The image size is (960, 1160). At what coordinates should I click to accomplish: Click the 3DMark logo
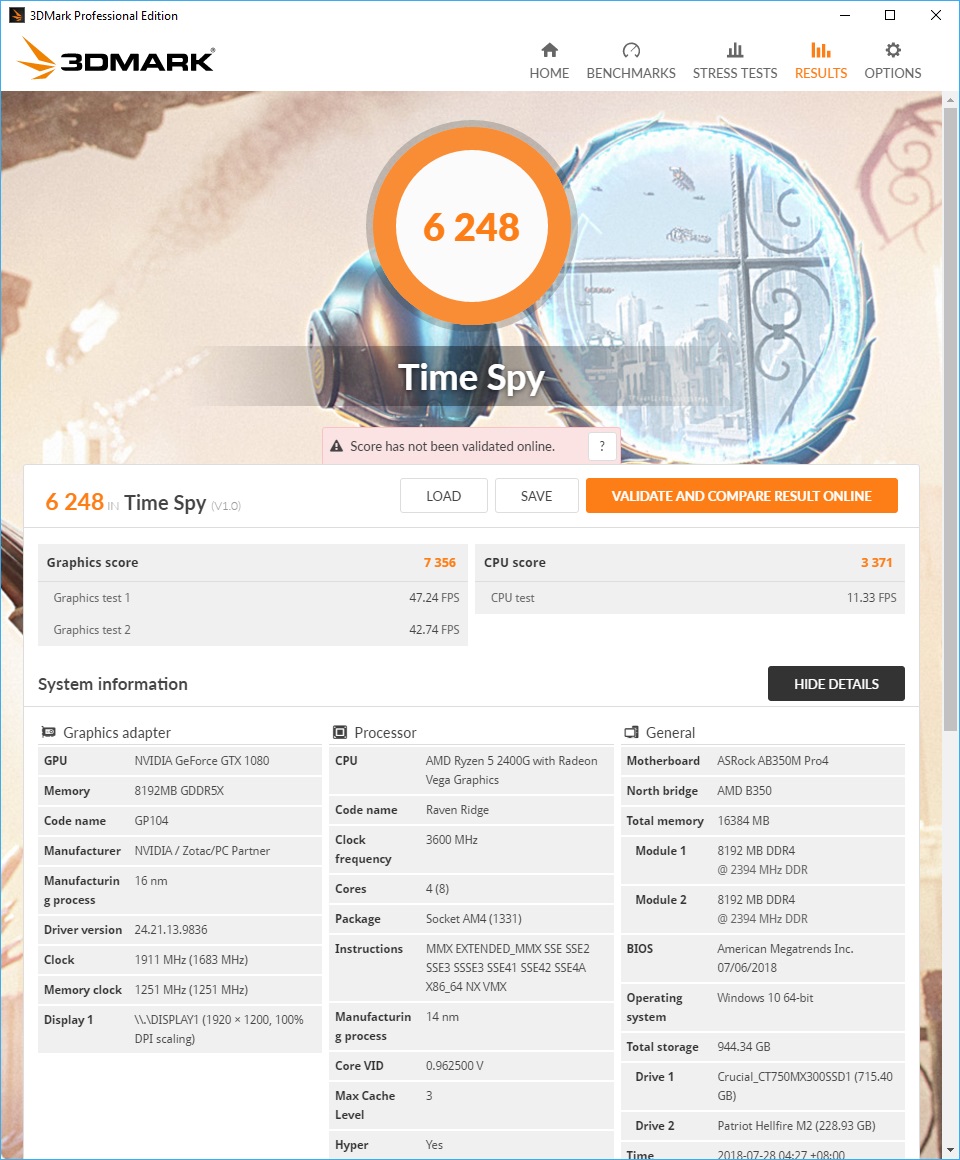(116, 58)
